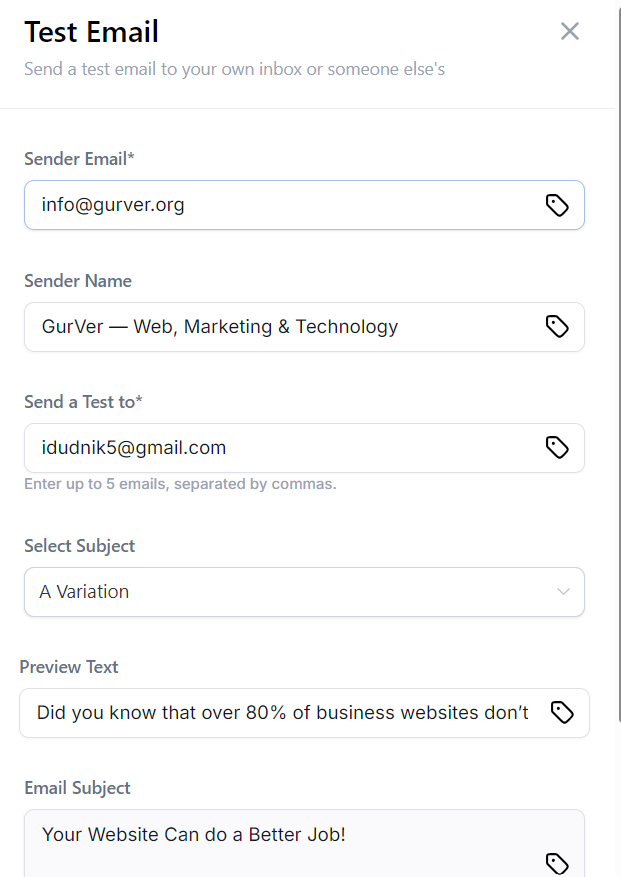Open the A Variation subject dropdown
This screenshot has height=877, width=621.
click(x=290, y=592)
